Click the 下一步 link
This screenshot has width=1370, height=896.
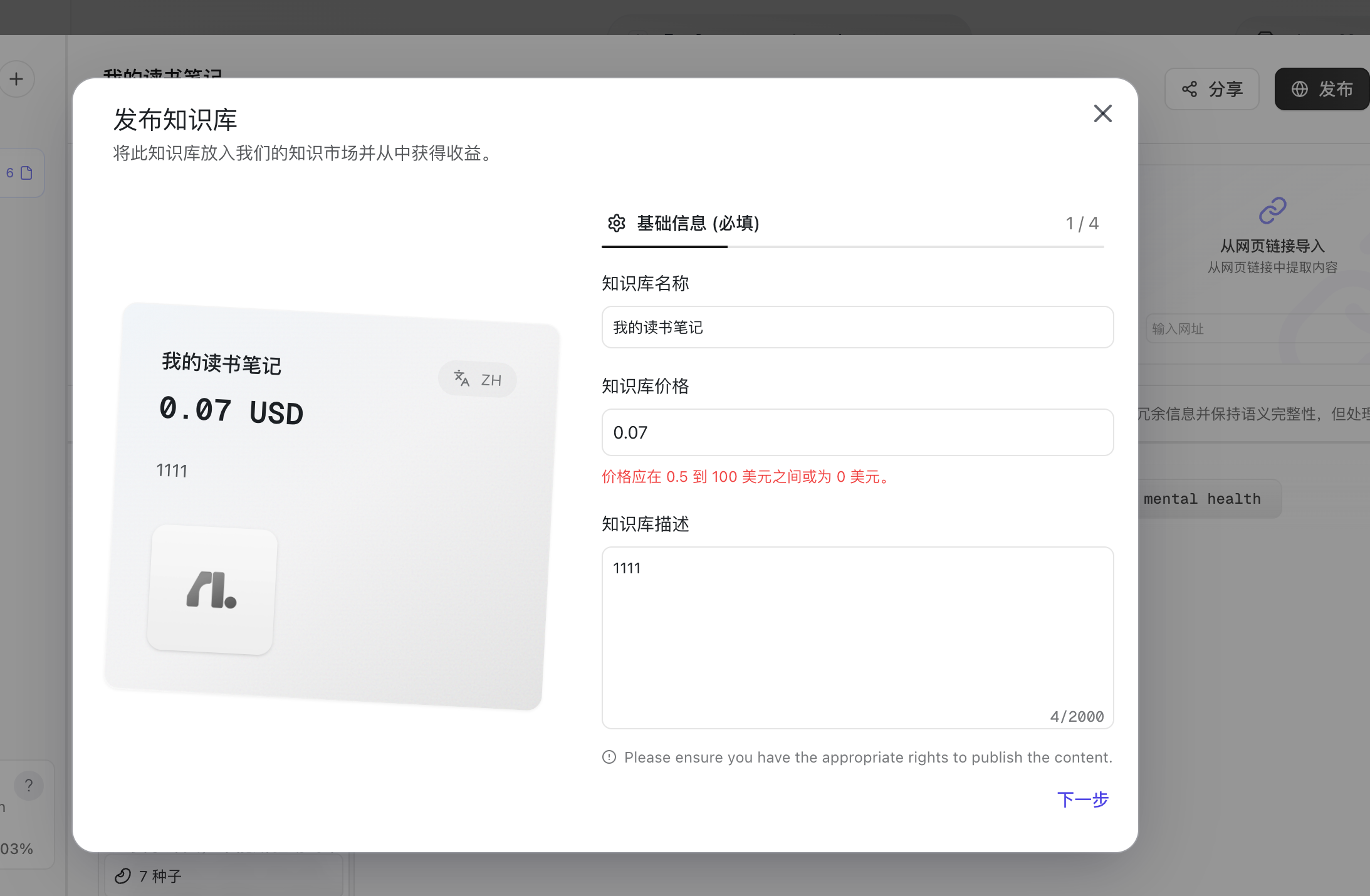click(1082, 800)
